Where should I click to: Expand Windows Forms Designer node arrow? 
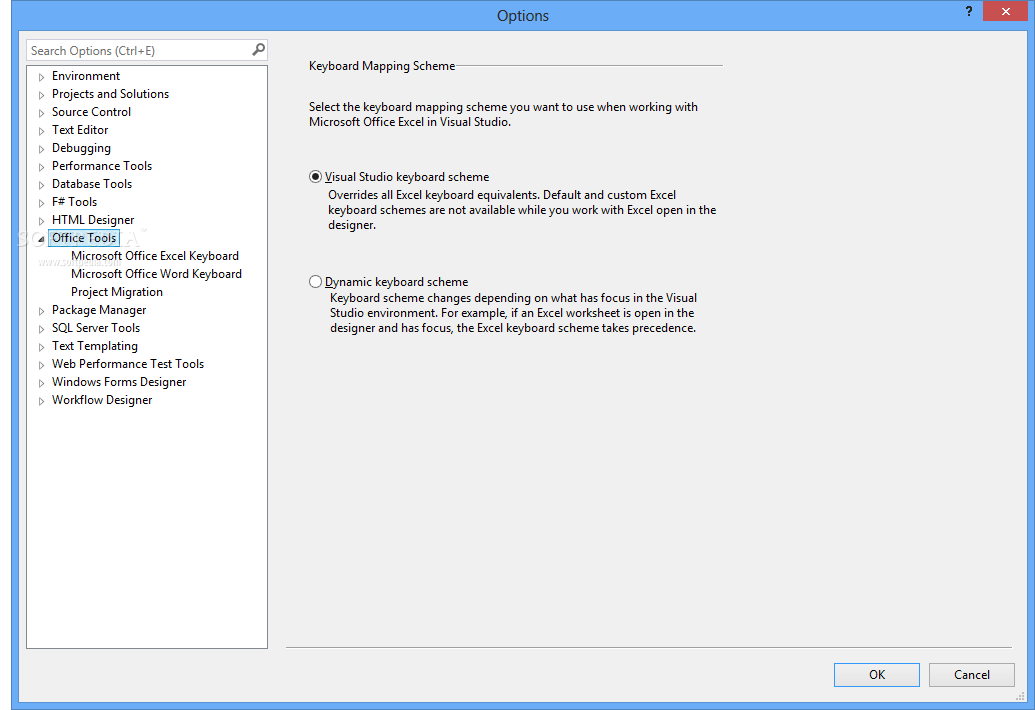tap(41, 383)
